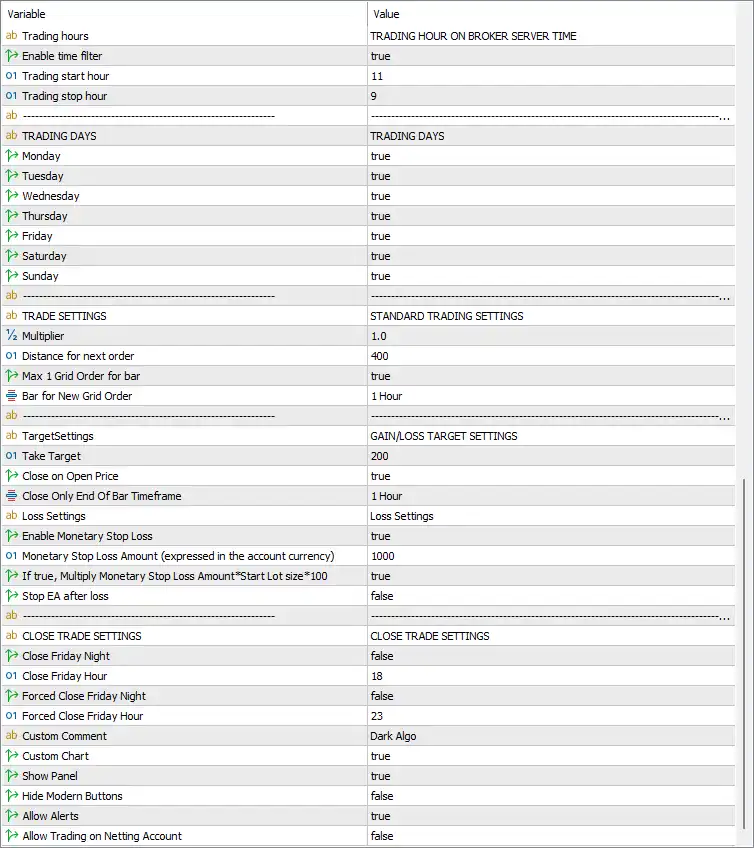Select the Tuesday variable row label

click(43, 176)
